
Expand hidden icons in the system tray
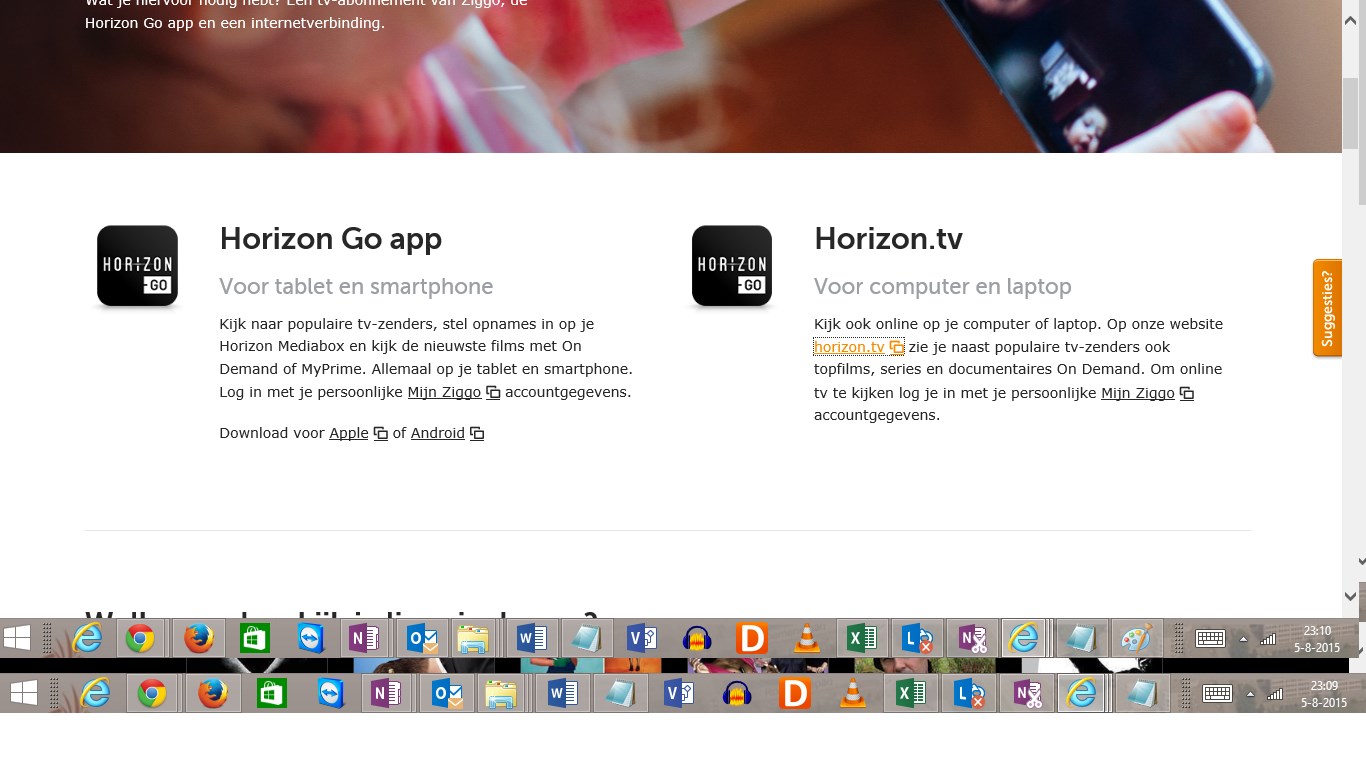tap(1243, 637)
